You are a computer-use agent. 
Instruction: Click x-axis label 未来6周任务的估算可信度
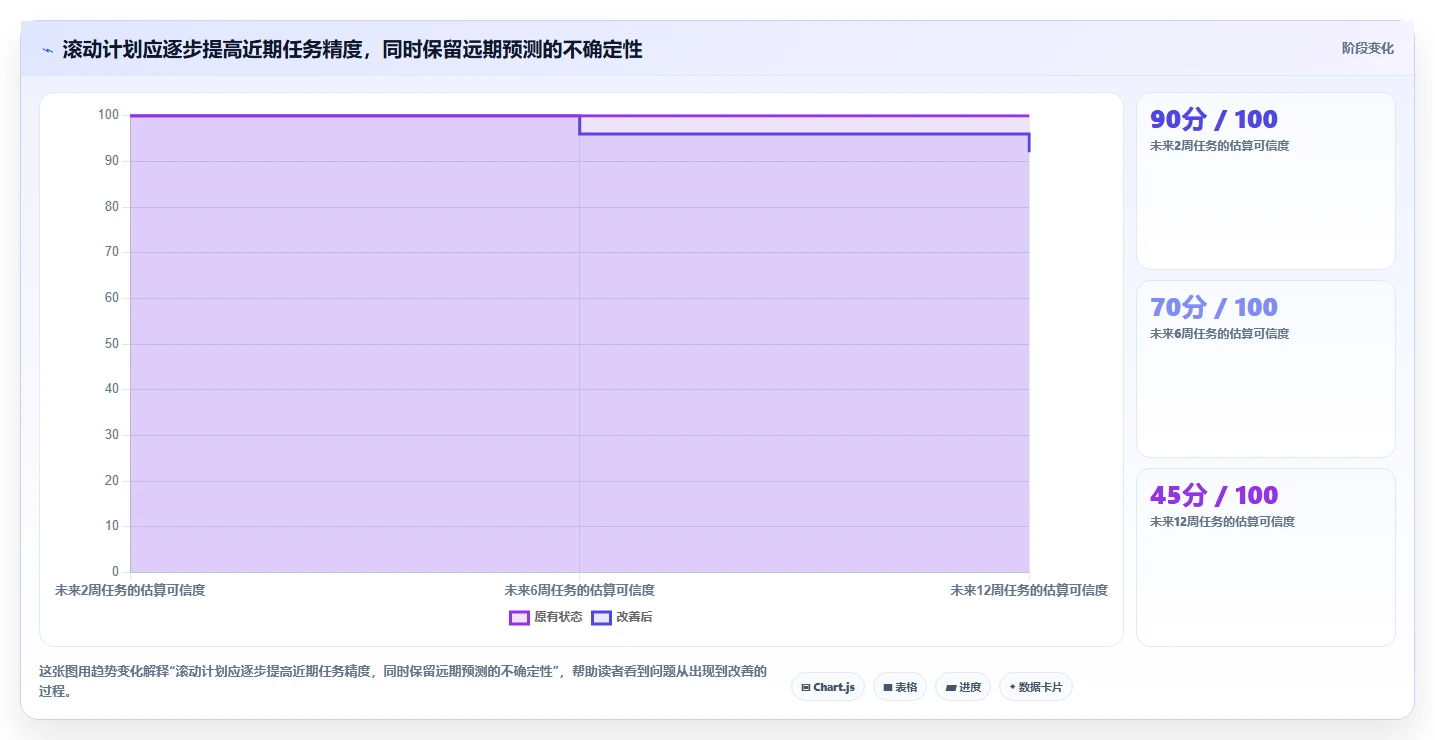pyautogui.click(x=580, y=590)
